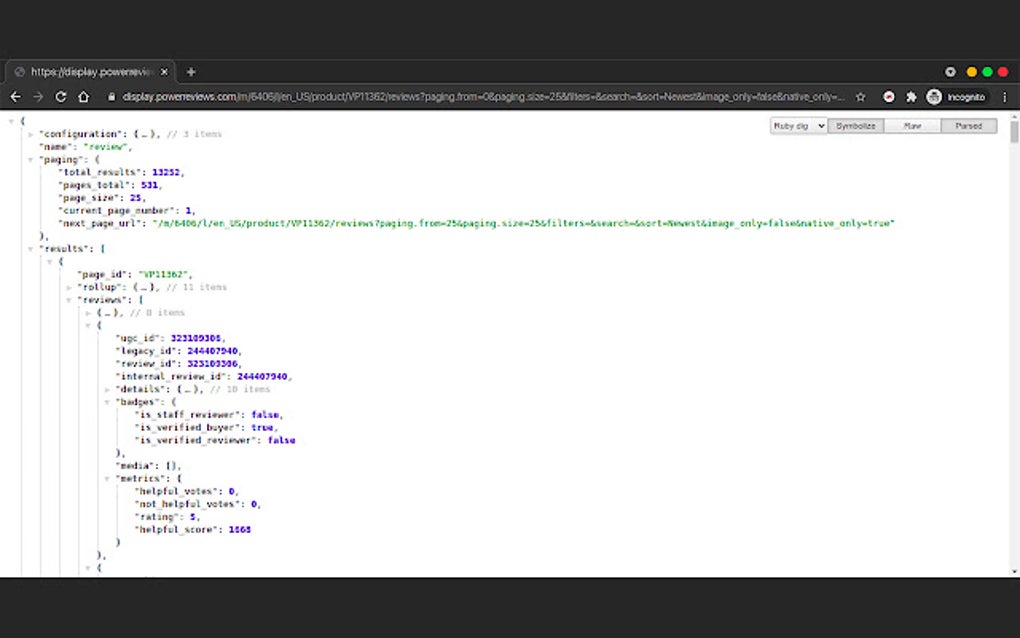Expand the "rollup" node
Screen dimensions: 1020x638
tap(68, 287)
